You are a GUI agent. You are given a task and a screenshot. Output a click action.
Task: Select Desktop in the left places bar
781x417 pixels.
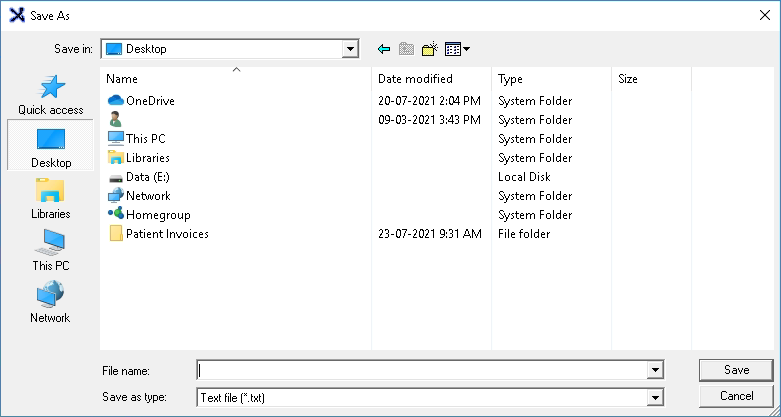coord(50,147)
